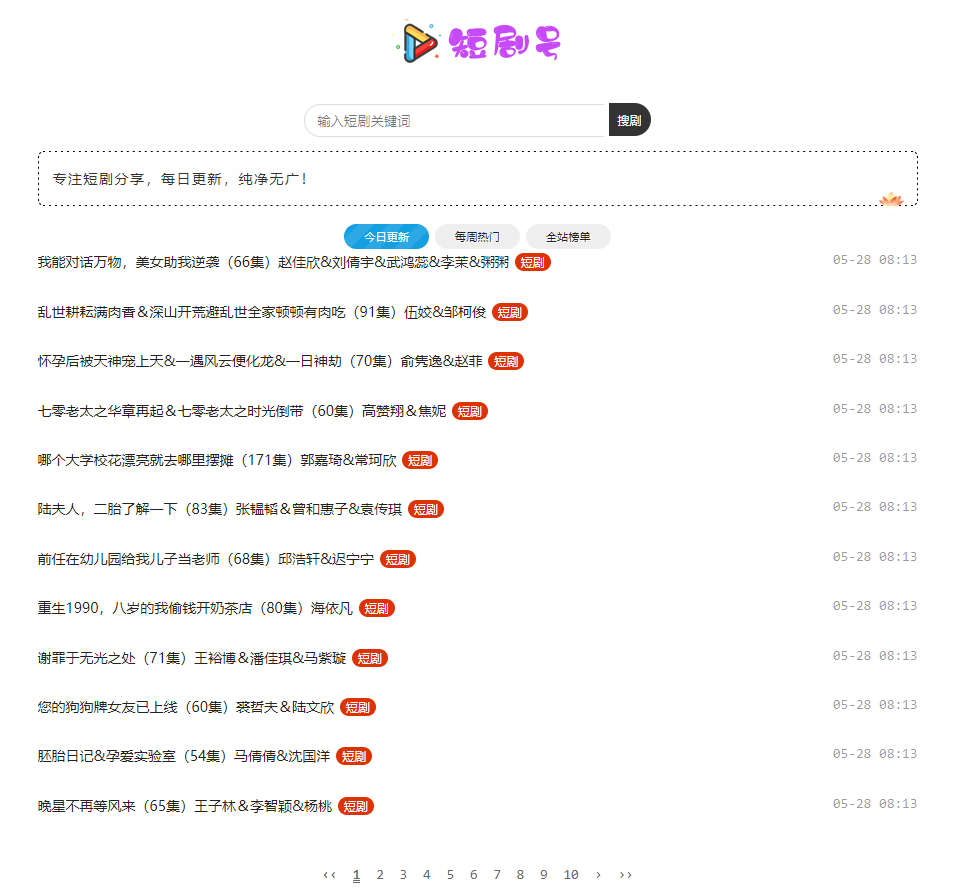This screenshot has height=894, width=977.
Task: Open 七零老太之华章再起 (60集) link
Action: tap(242, 411)
